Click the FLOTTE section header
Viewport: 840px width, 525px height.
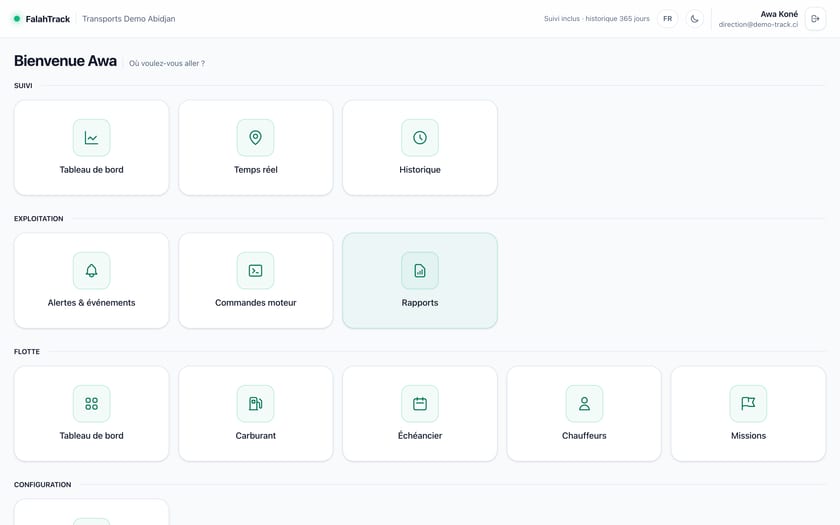[x=27, y=351]
